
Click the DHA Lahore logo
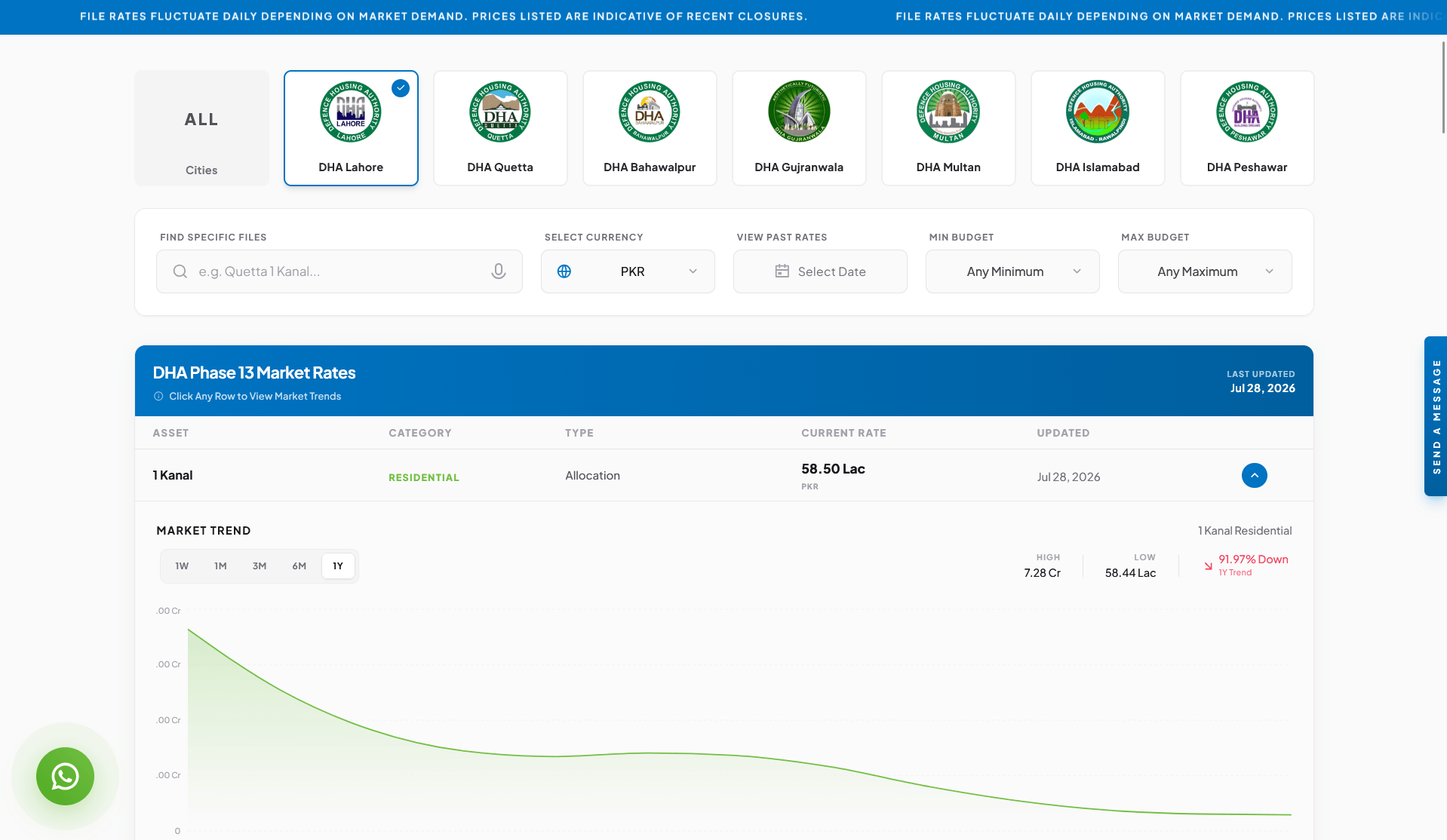click(351, 112)
